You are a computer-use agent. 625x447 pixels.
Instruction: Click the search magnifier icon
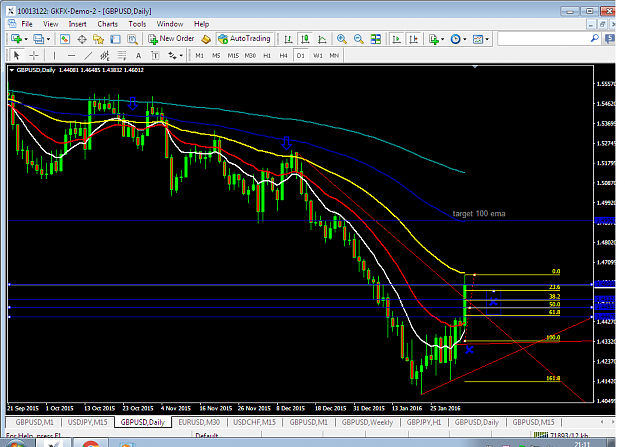point(595,38)
